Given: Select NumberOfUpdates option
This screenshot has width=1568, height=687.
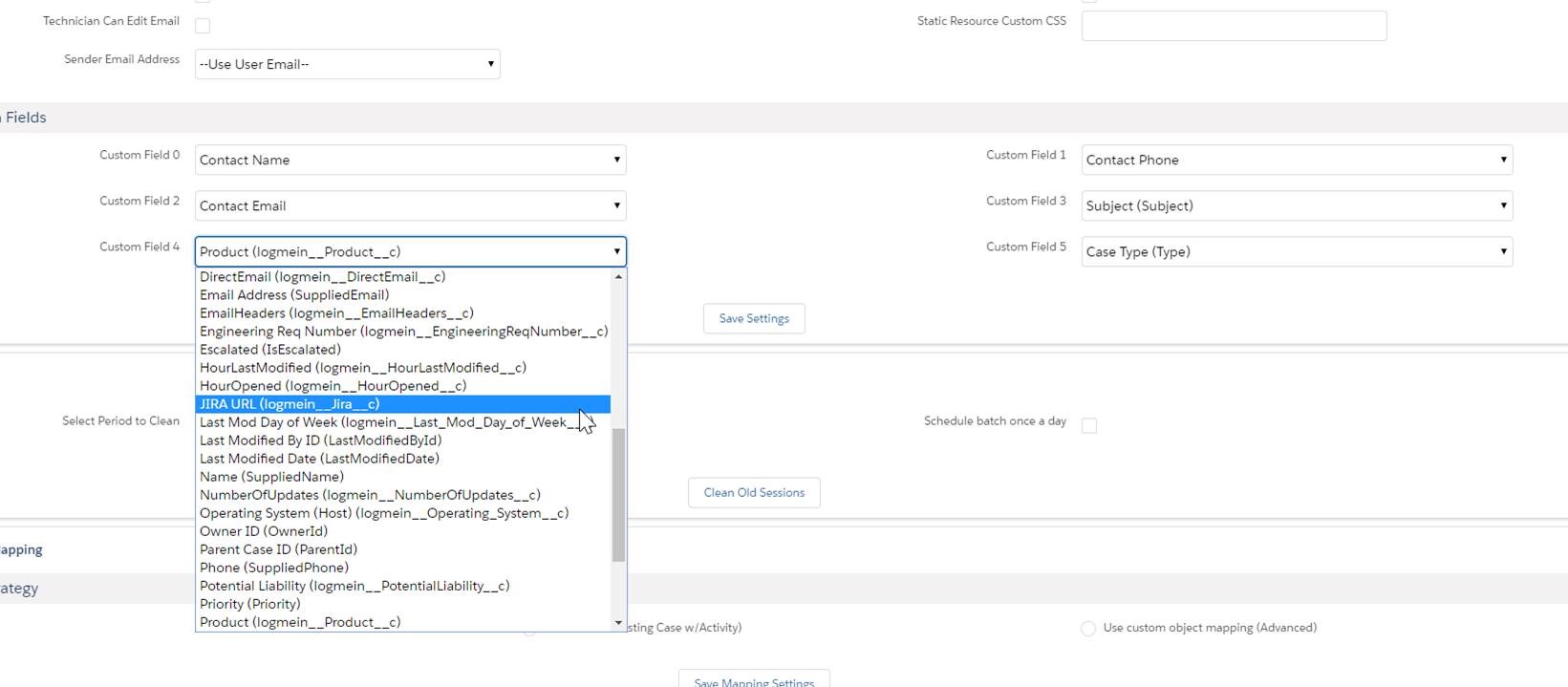Looking at the screenshot, I should pos(402,495).
